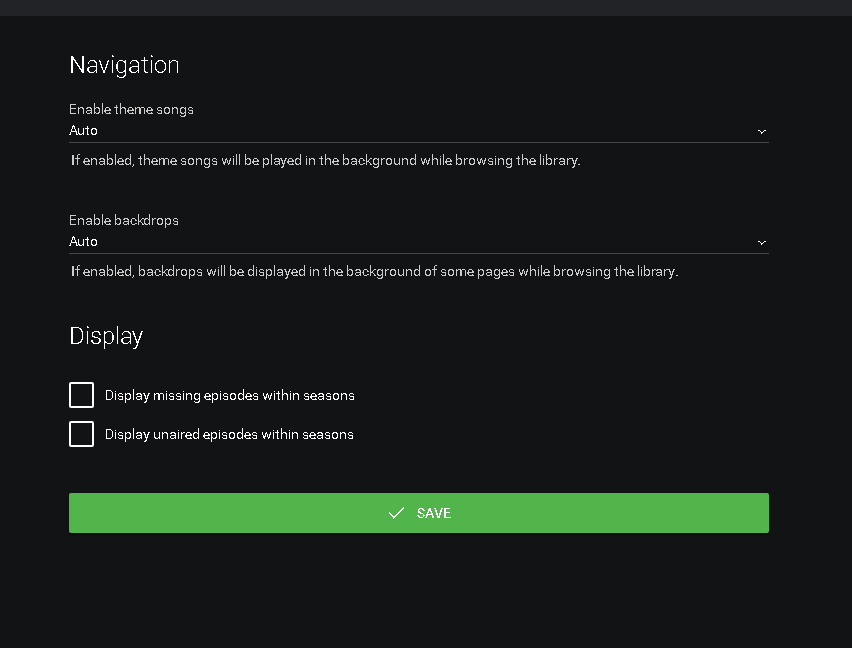This screenshot has height=648, width=852.
Task: Select the 'Auto' value under theme songs
Action: click(x=84, y=131)
